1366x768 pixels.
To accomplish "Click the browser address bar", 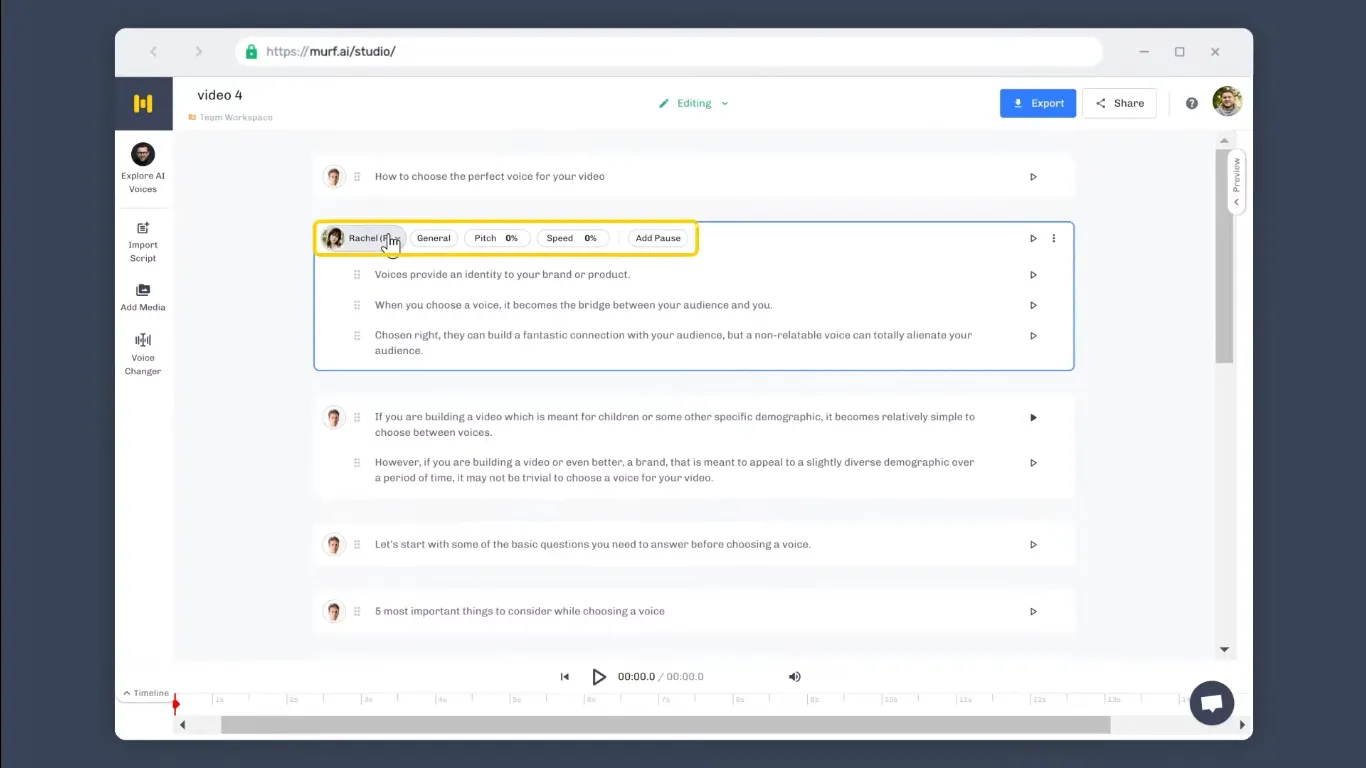I will click(x=668, y=52).
